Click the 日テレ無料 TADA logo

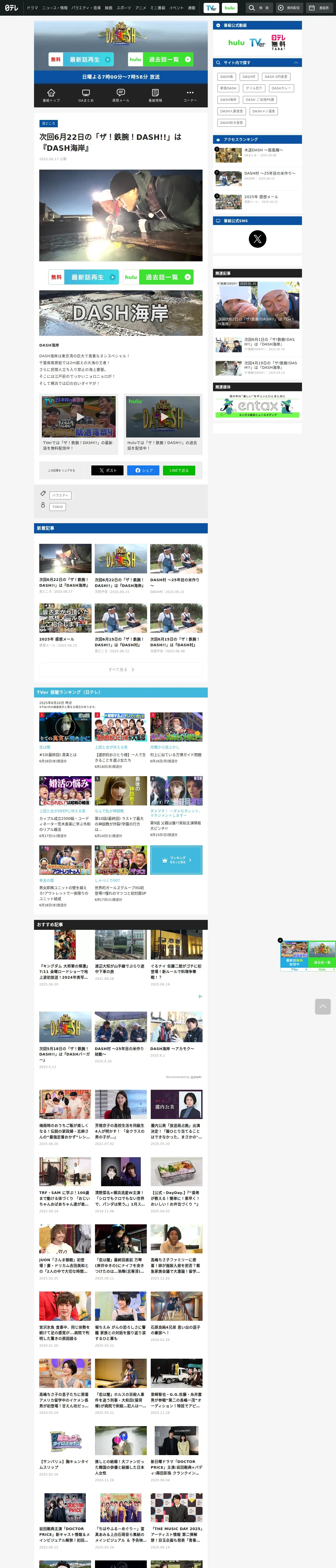(278, 42)
